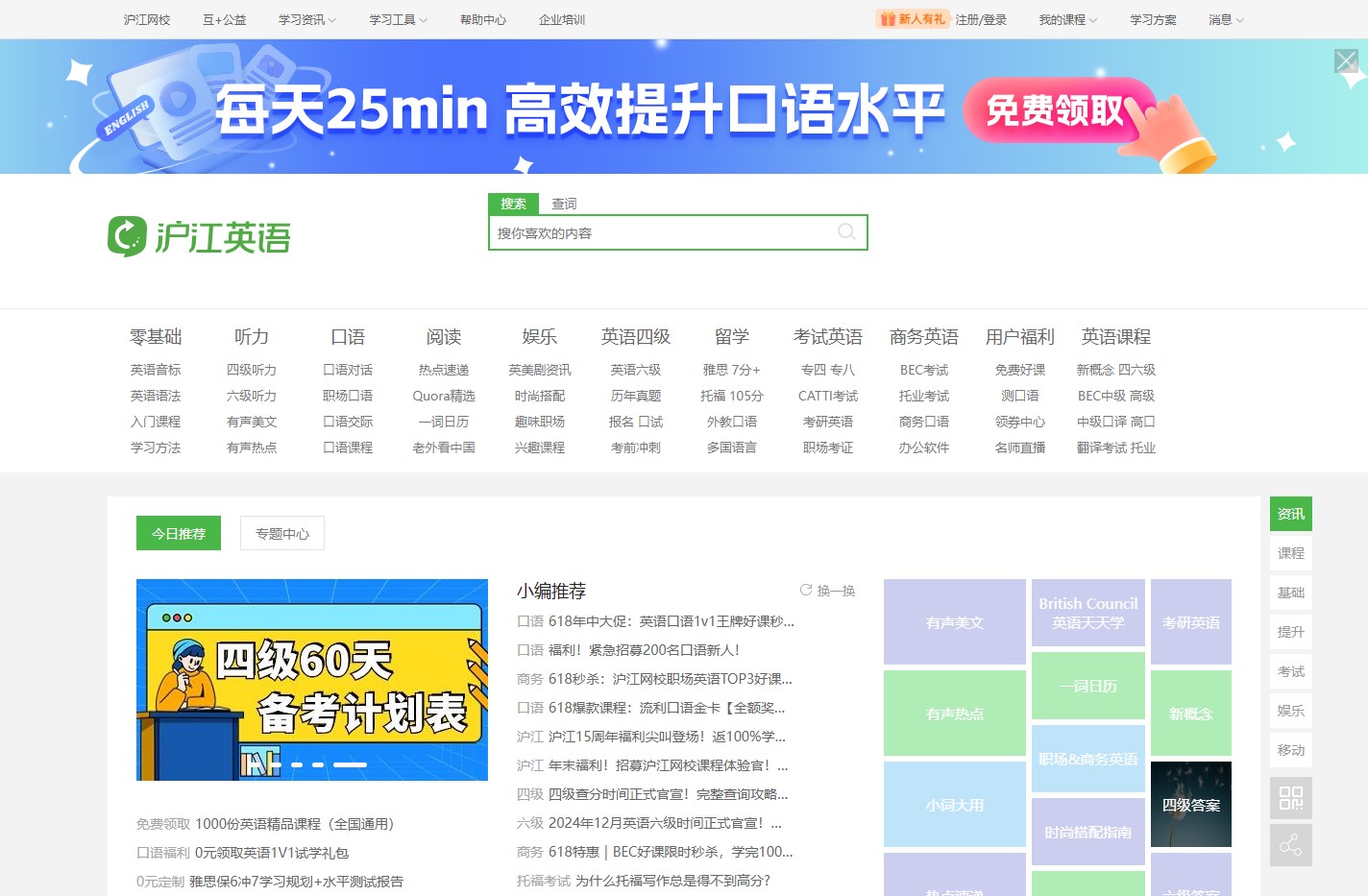Open the 有声美文 tile
The width and height of the screenshot is (1368, 896).
955,622
